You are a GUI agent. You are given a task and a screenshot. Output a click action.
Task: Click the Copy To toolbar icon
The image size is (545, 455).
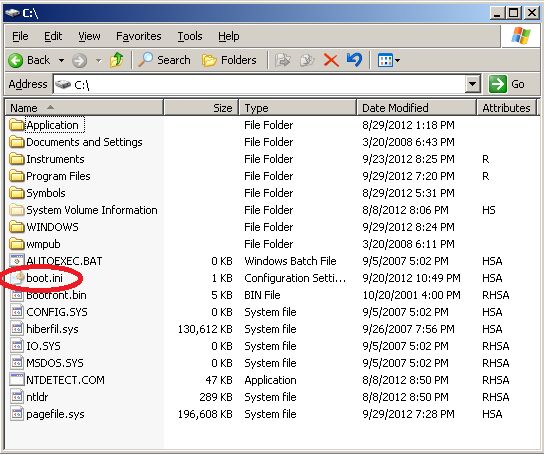coord(307,60)
